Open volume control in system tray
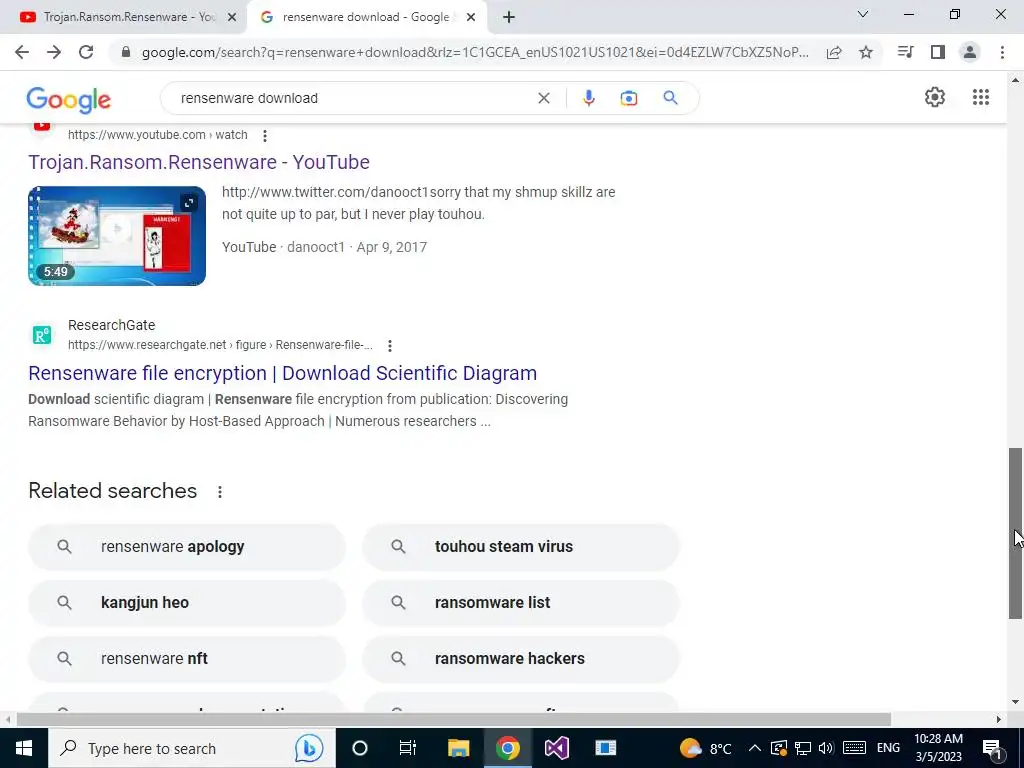The height and width of the screenshot is (768, 1024). 826,748
